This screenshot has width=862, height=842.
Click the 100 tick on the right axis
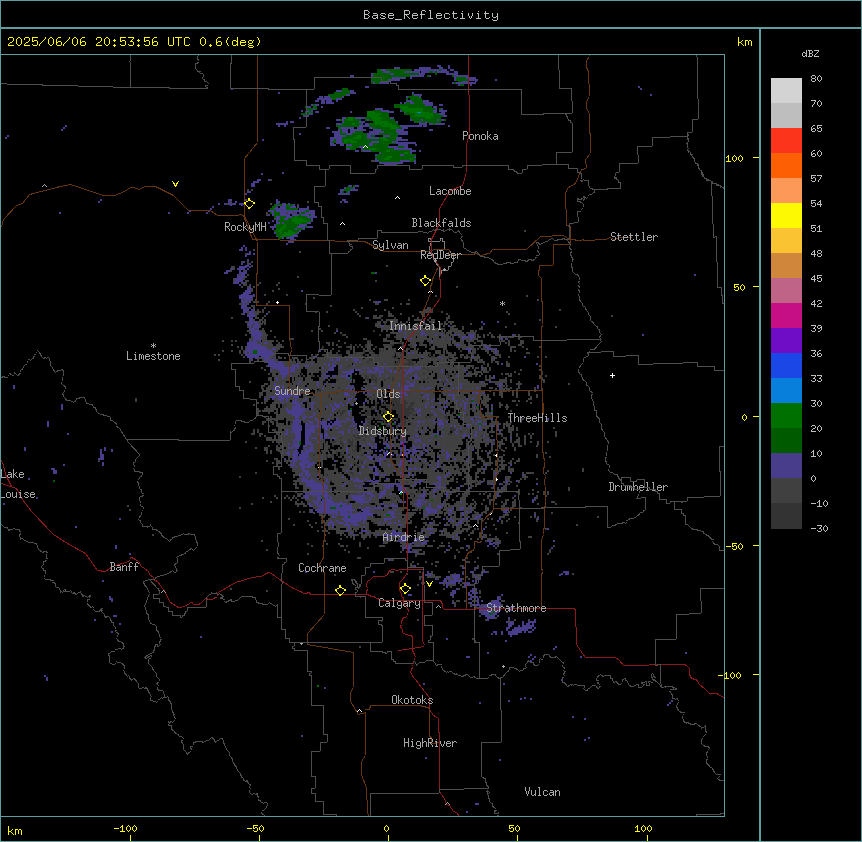point(734,158)
